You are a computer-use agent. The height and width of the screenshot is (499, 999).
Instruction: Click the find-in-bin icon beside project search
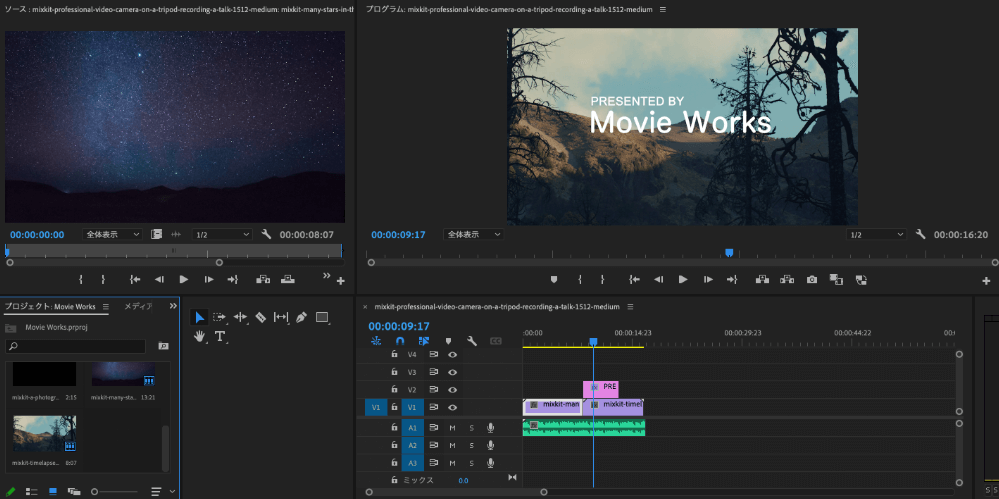[163, 346]
